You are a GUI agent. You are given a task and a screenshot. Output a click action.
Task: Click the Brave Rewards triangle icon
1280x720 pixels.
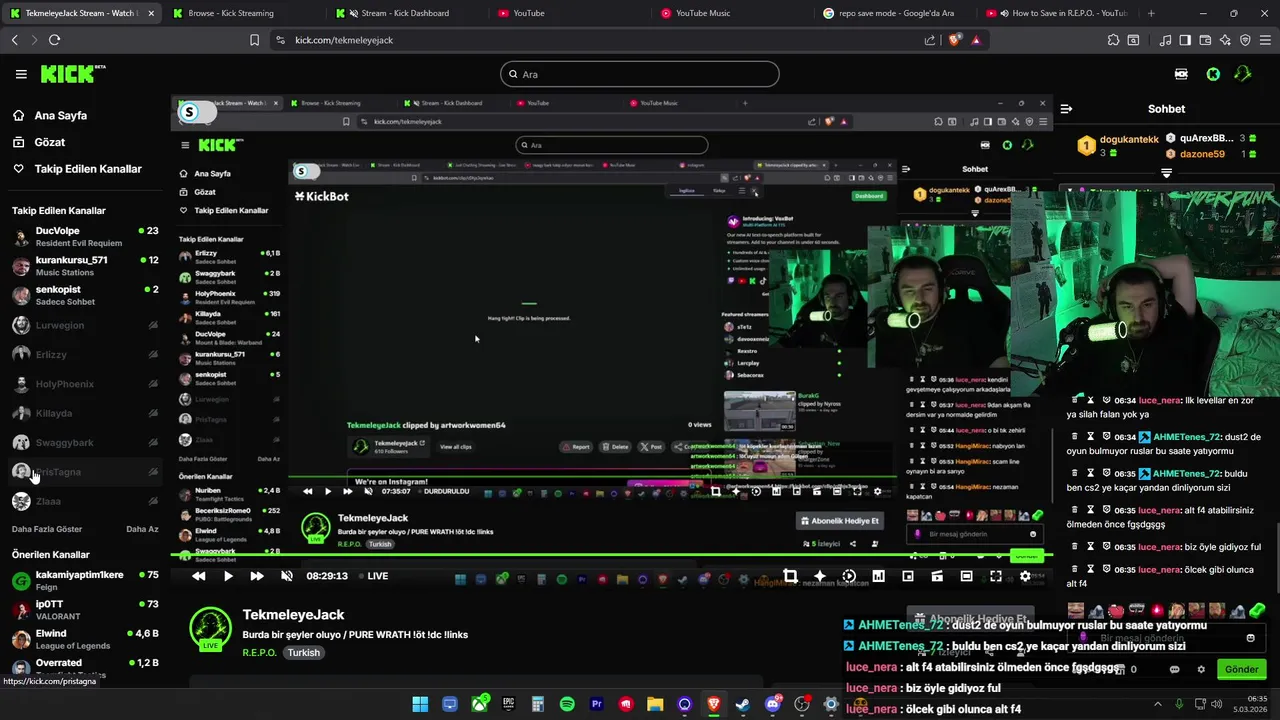[976, 40]
